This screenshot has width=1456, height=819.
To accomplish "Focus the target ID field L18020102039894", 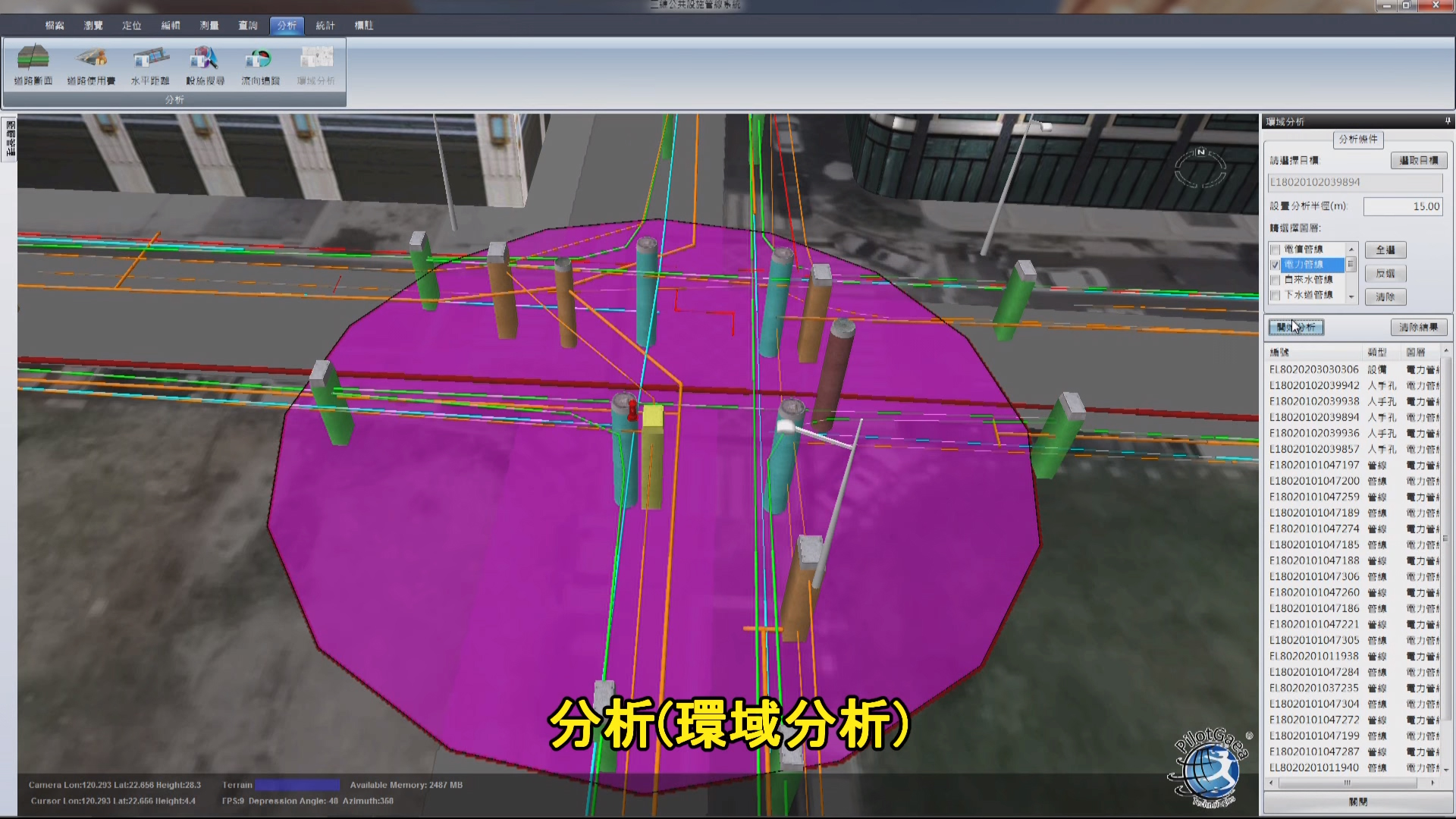I will 1355,183.
